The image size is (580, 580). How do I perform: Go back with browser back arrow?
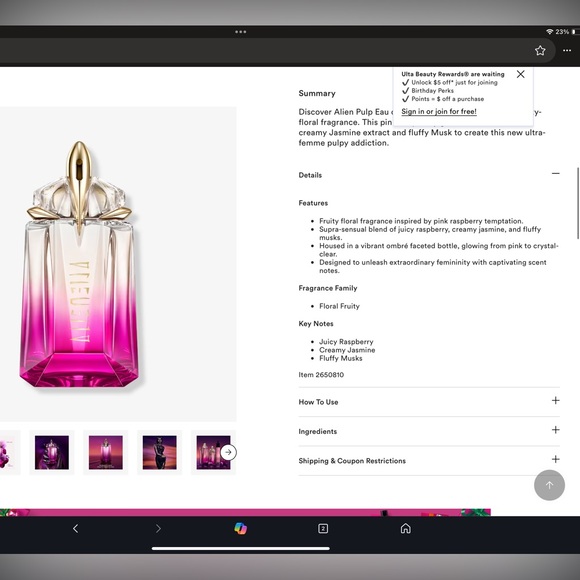(x=75, y=528)
